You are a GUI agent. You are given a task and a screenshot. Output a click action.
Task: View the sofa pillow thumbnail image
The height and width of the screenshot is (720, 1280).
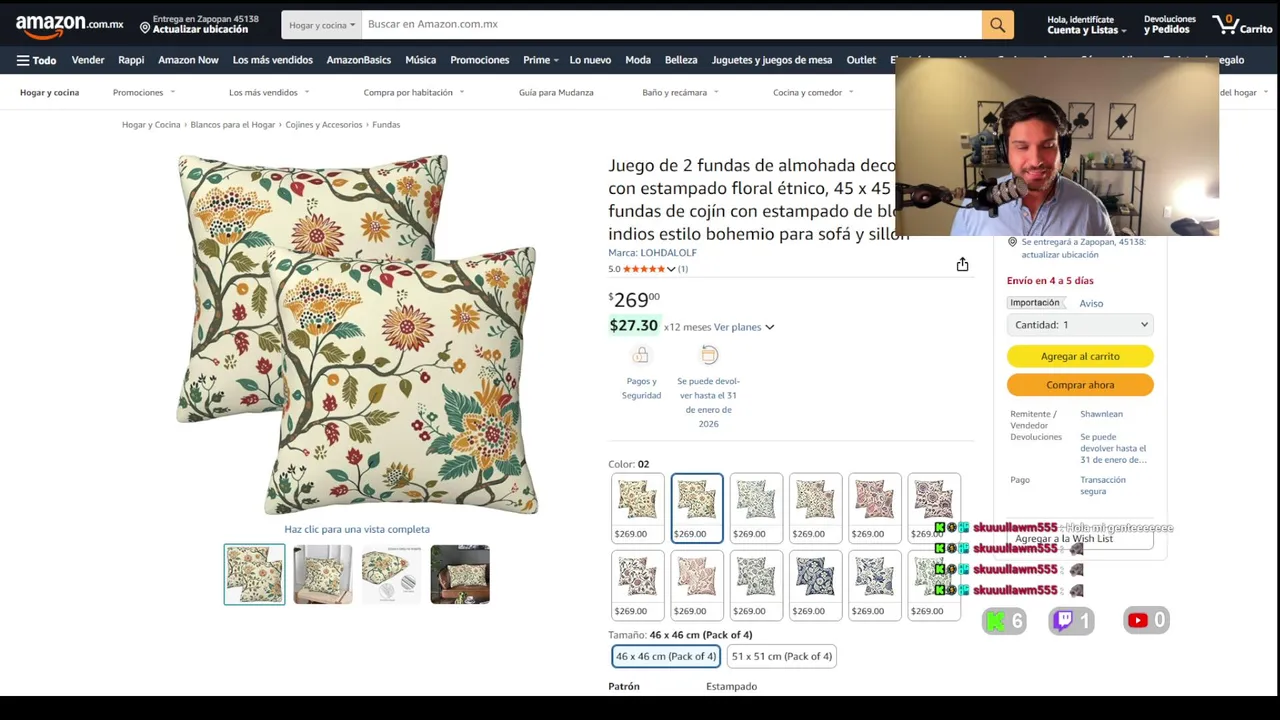click(x=323, y=574)
